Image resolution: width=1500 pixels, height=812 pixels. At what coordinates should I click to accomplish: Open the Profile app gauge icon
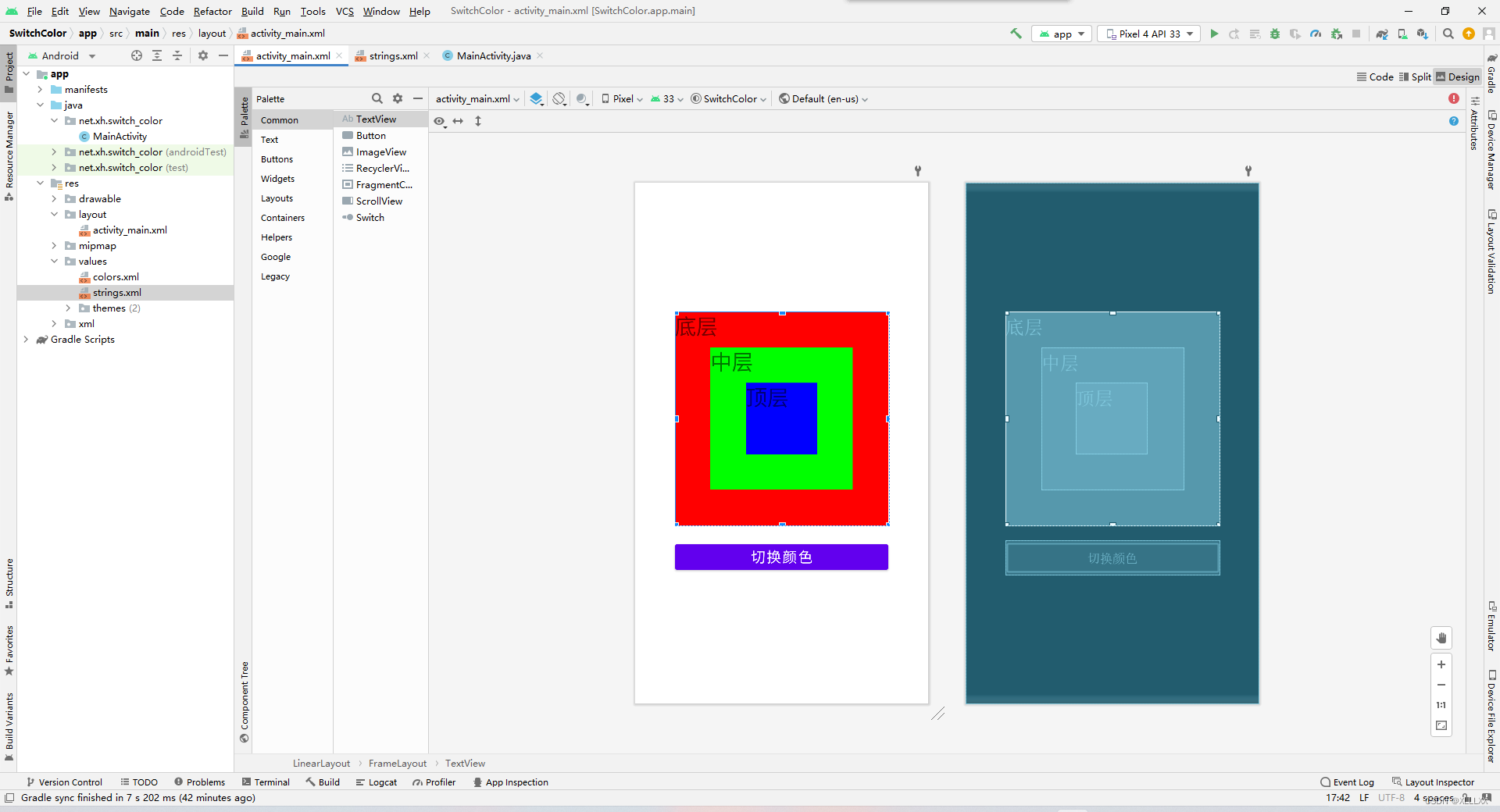coord(1316,34)
